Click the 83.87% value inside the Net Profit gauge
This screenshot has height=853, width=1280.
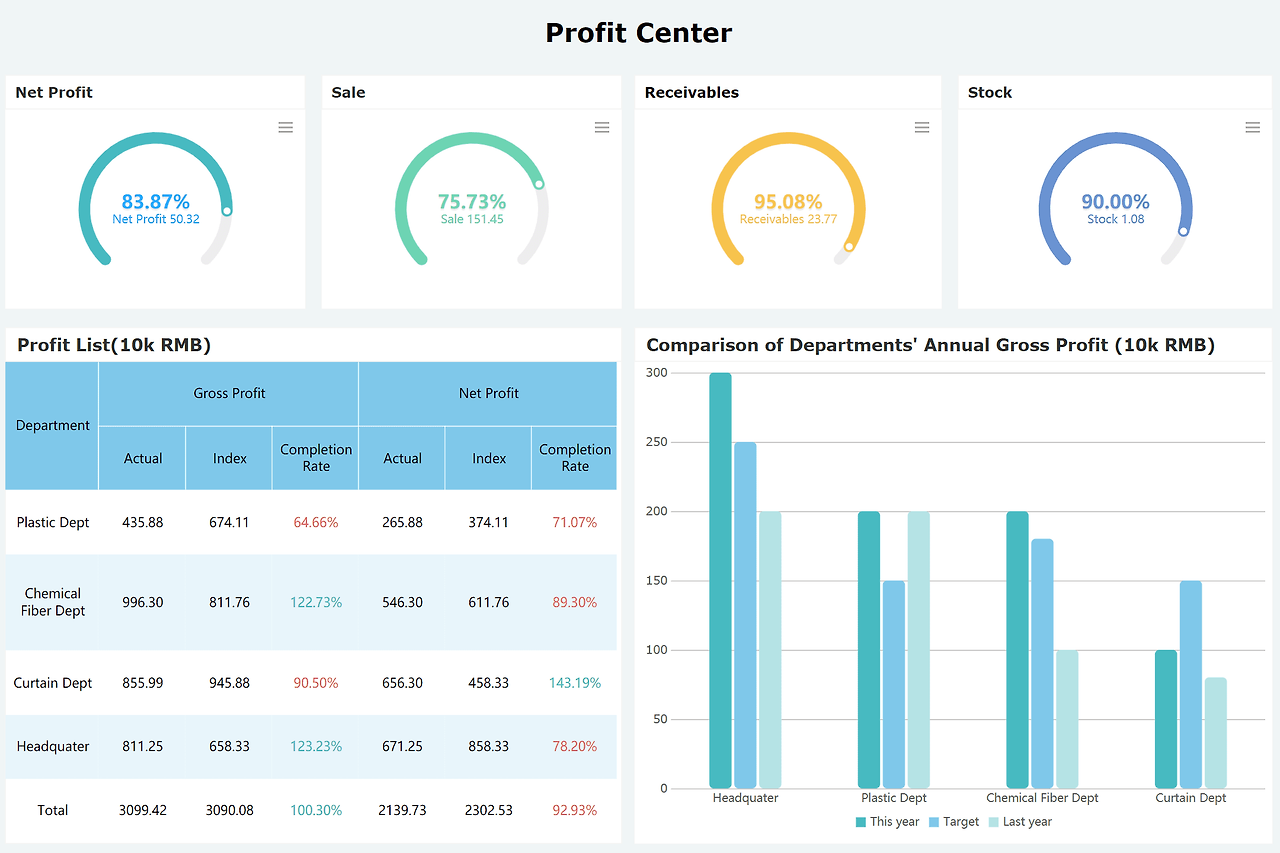pos(155,201)
